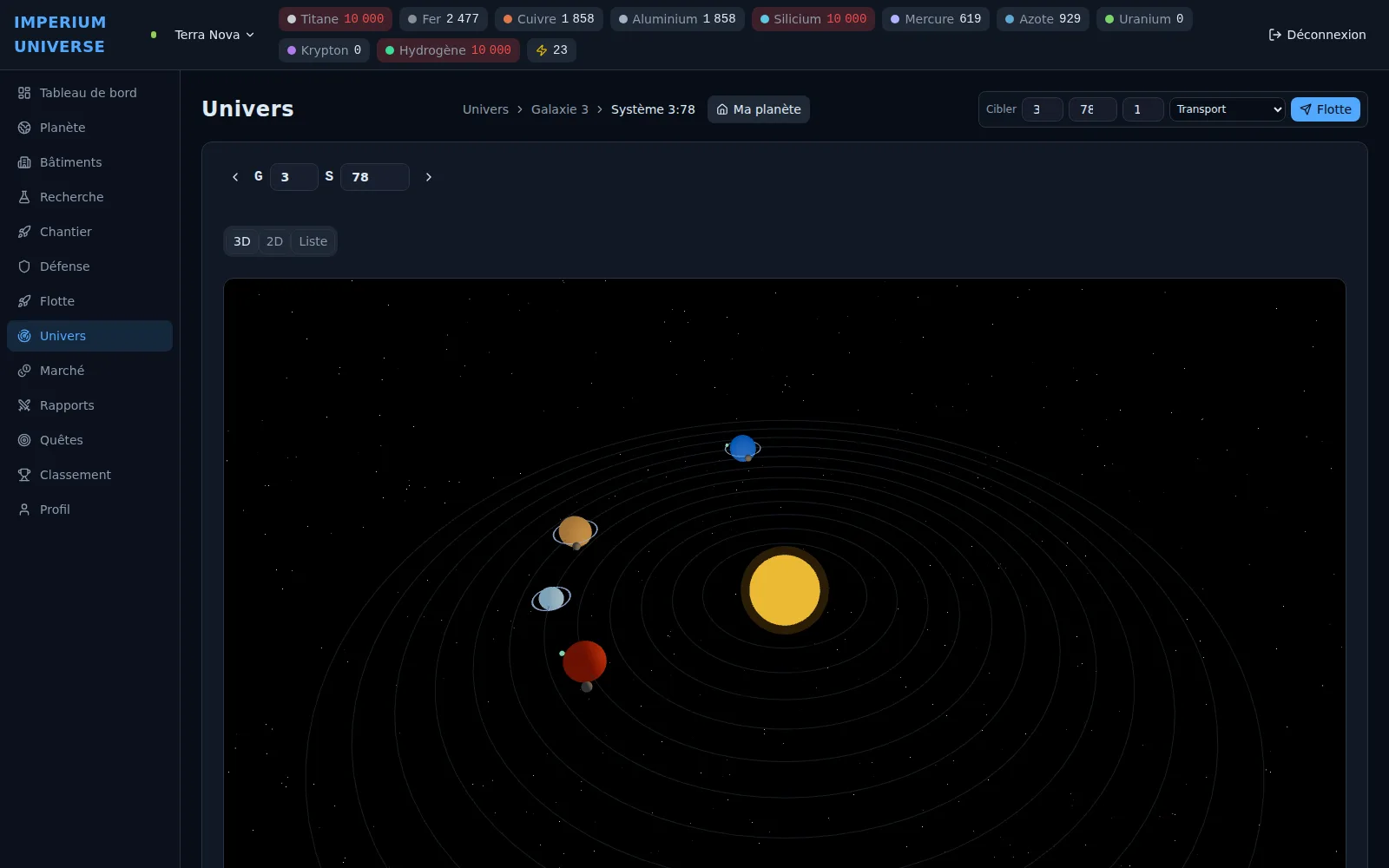Viewport: 1389px width, 868px height.
Task: Open the Marché coins icon
Action: coord(24,371)
